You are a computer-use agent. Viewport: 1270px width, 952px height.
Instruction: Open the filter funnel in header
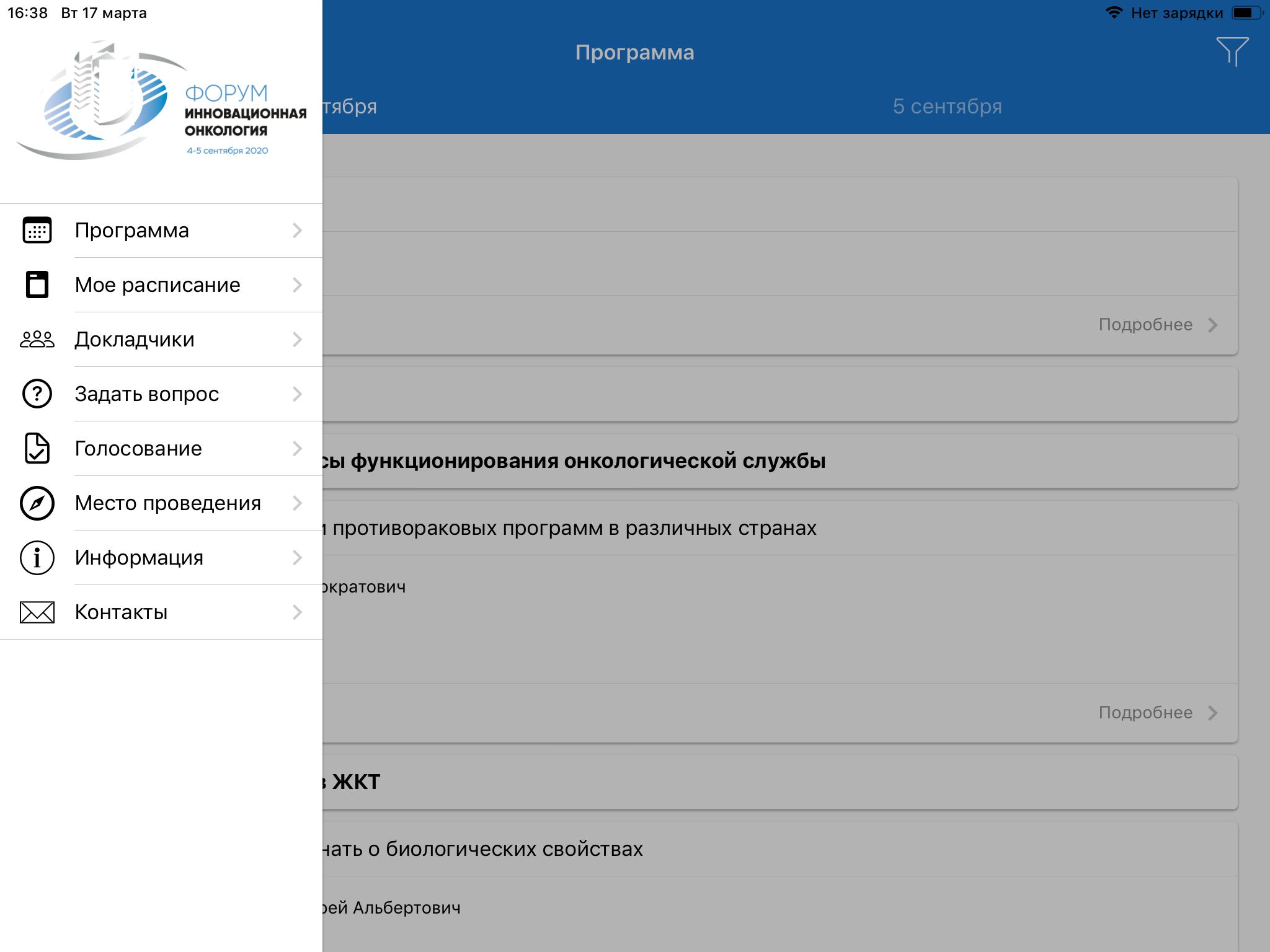click(x=1232, y=52)
